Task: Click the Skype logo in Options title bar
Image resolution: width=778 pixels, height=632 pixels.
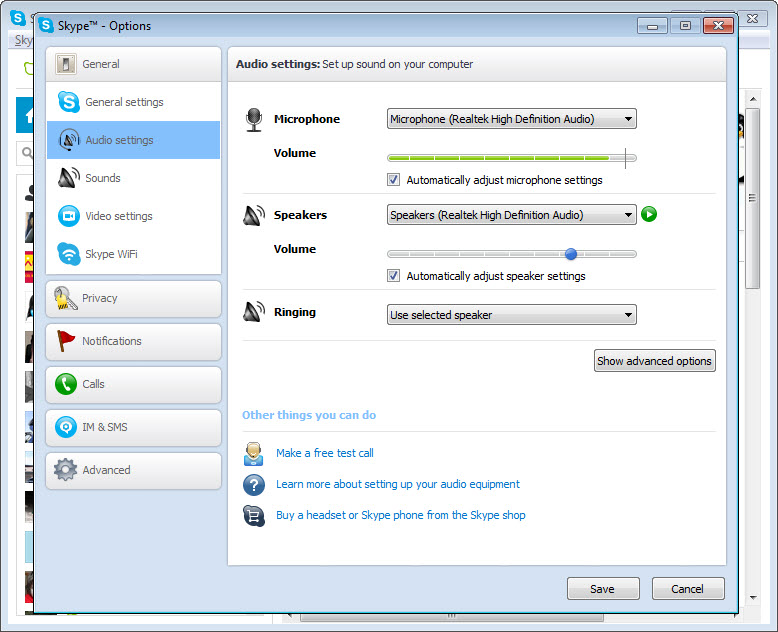Action: coord(46,25)
